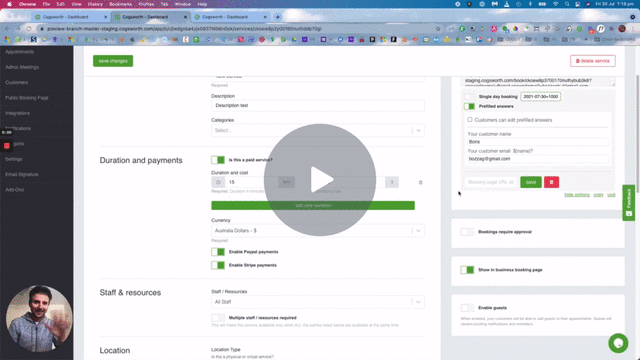Open the Staff / Resources dropdown
Viewport: 640px width, 360px height.
[318, 302]
